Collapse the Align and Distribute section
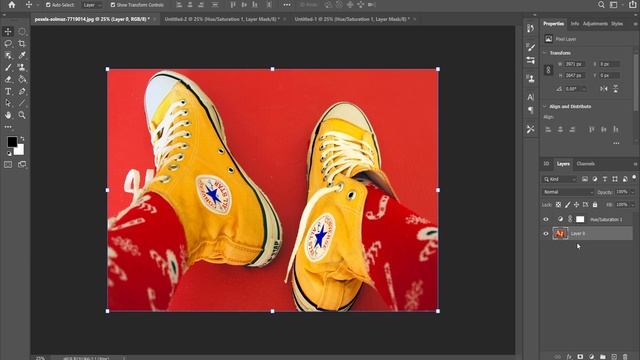Viewport: 640px width, 360px height. coord(545,107)
